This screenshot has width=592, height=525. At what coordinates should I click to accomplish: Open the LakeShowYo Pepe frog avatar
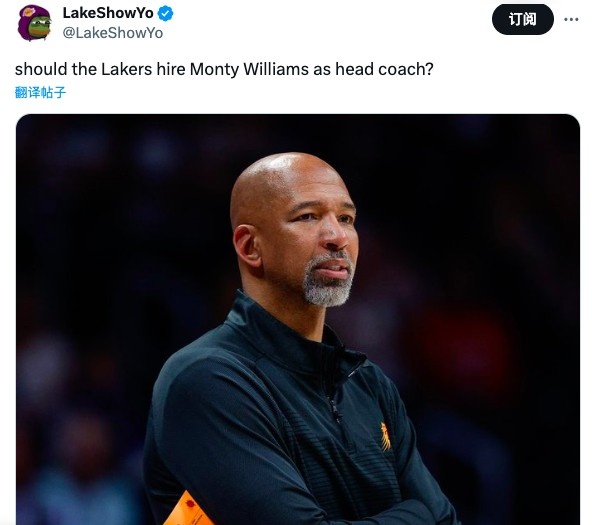click(x=34, y=23)
